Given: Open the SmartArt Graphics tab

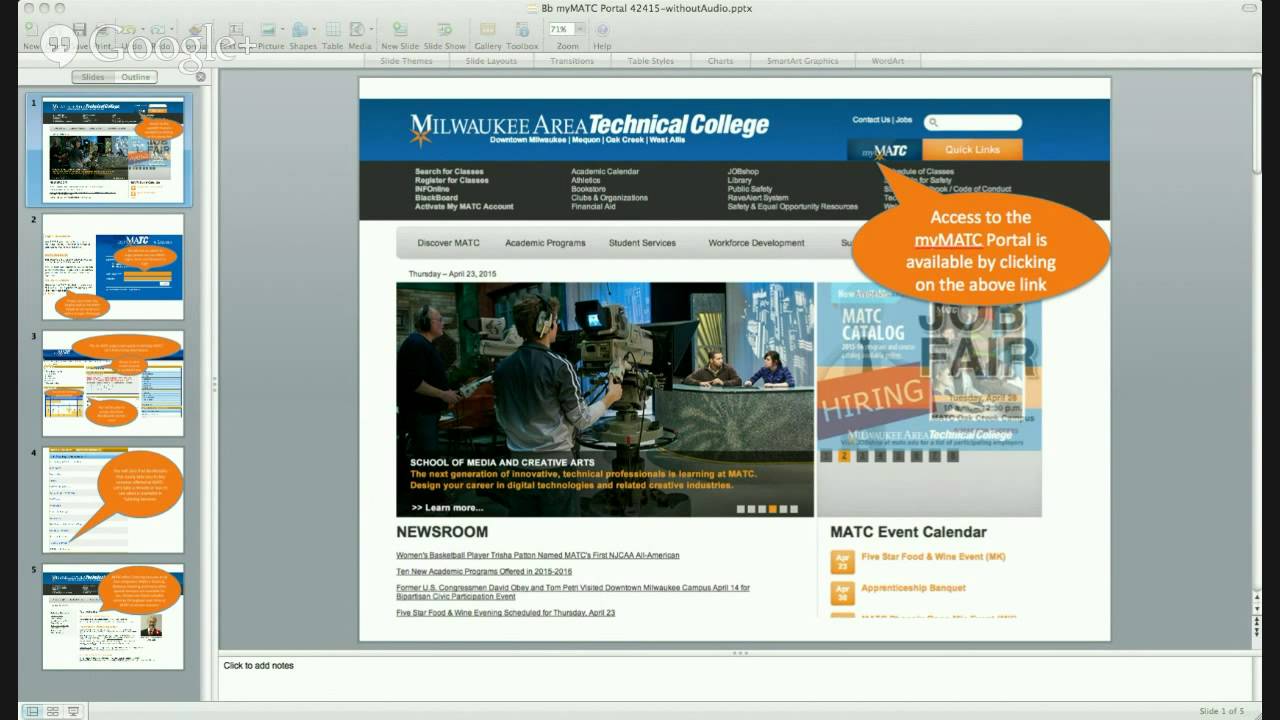Looking at the screenshot, I should pyautogui.click(x=802, y=61).
